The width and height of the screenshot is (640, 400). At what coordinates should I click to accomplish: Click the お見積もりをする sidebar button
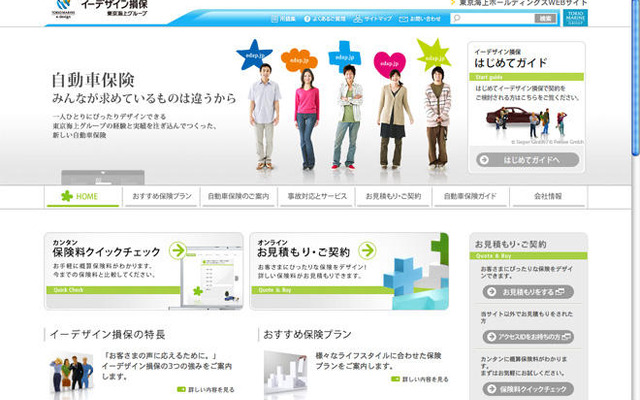click(x=528, y=292)
